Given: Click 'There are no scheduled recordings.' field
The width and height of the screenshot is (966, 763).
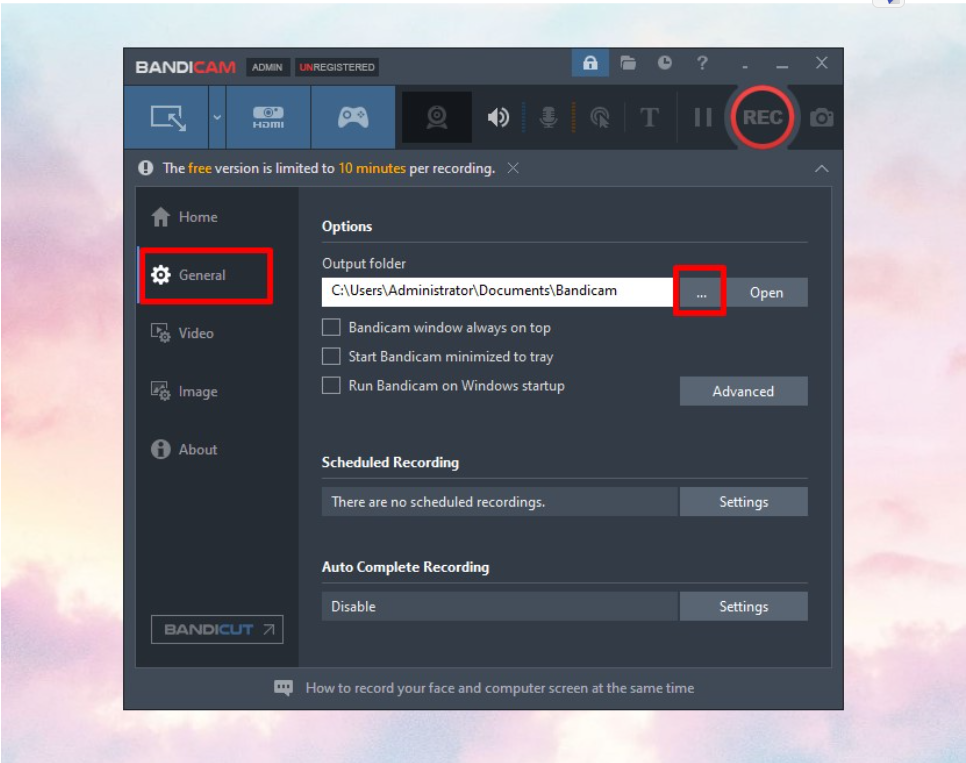Looking at the screenshot, I should point(500,502).
